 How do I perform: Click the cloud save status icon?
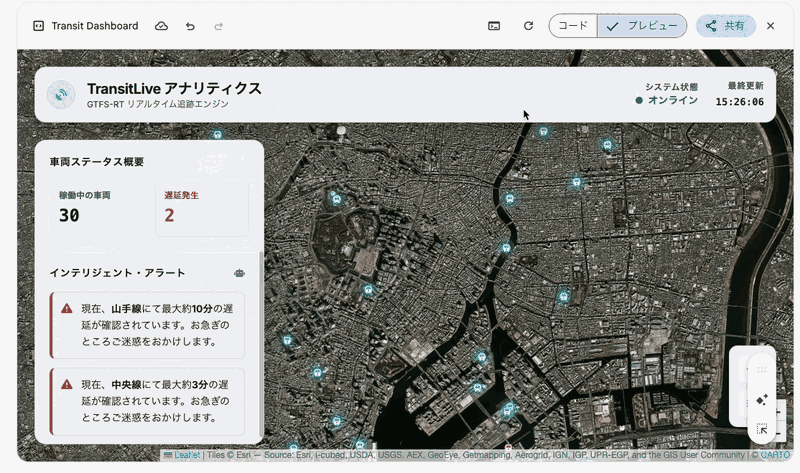pyautogui.click(x=161, y=26)
